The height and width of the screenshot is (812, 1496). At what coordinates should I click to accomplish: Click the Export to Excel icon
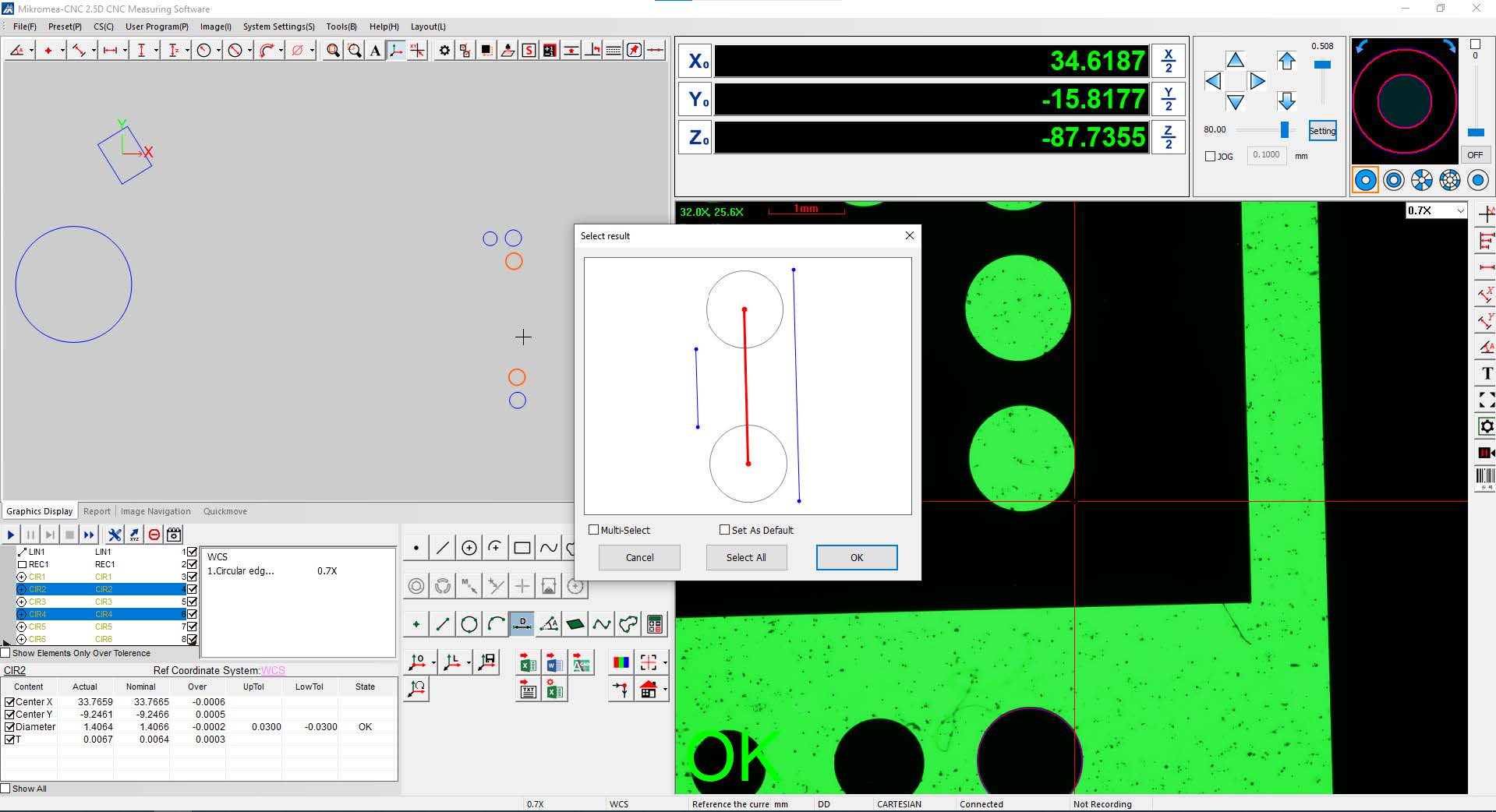click(528, 662)
